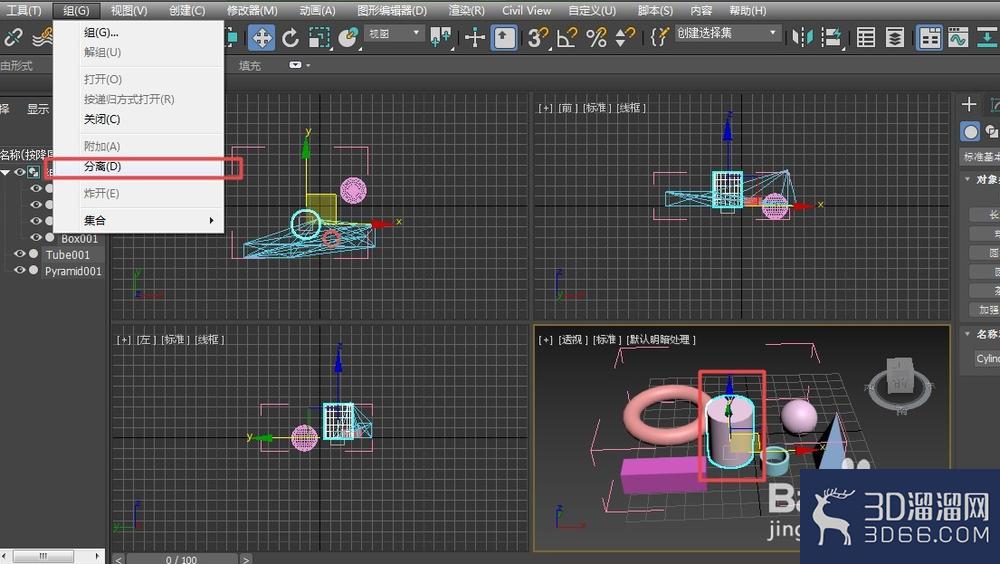The image size is (1000, 564).
Task: Toggle the Scene Explorer icon
Action: (x=865, y=38)
